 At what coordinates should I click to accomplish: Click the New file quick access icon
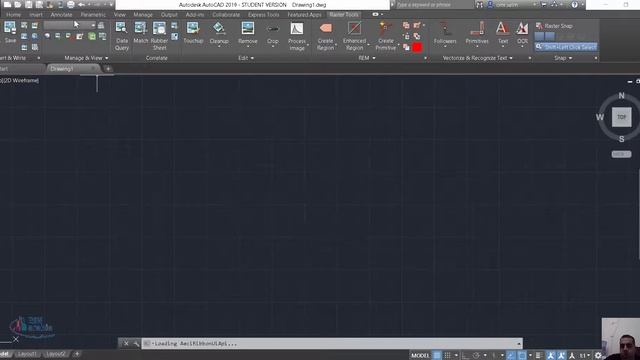point(7,4)
